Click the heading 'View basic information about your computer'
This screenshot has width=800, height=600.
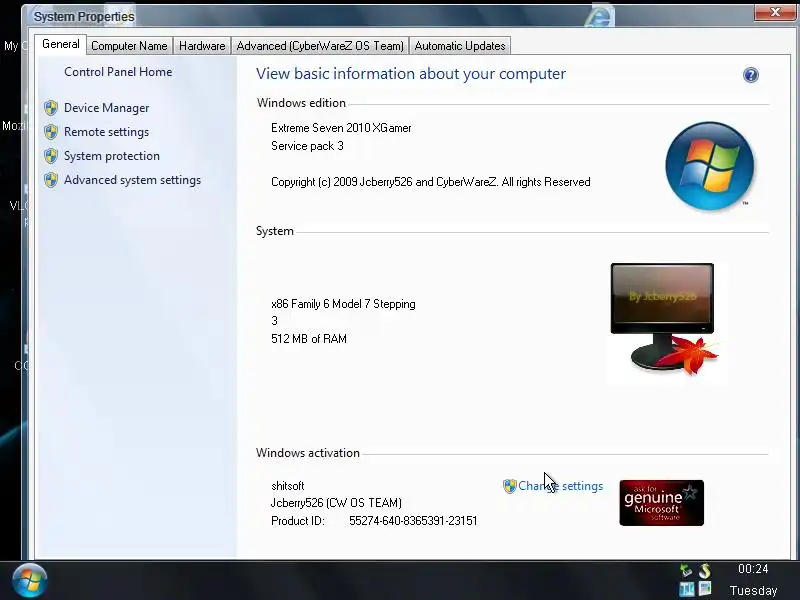(411, 74)
